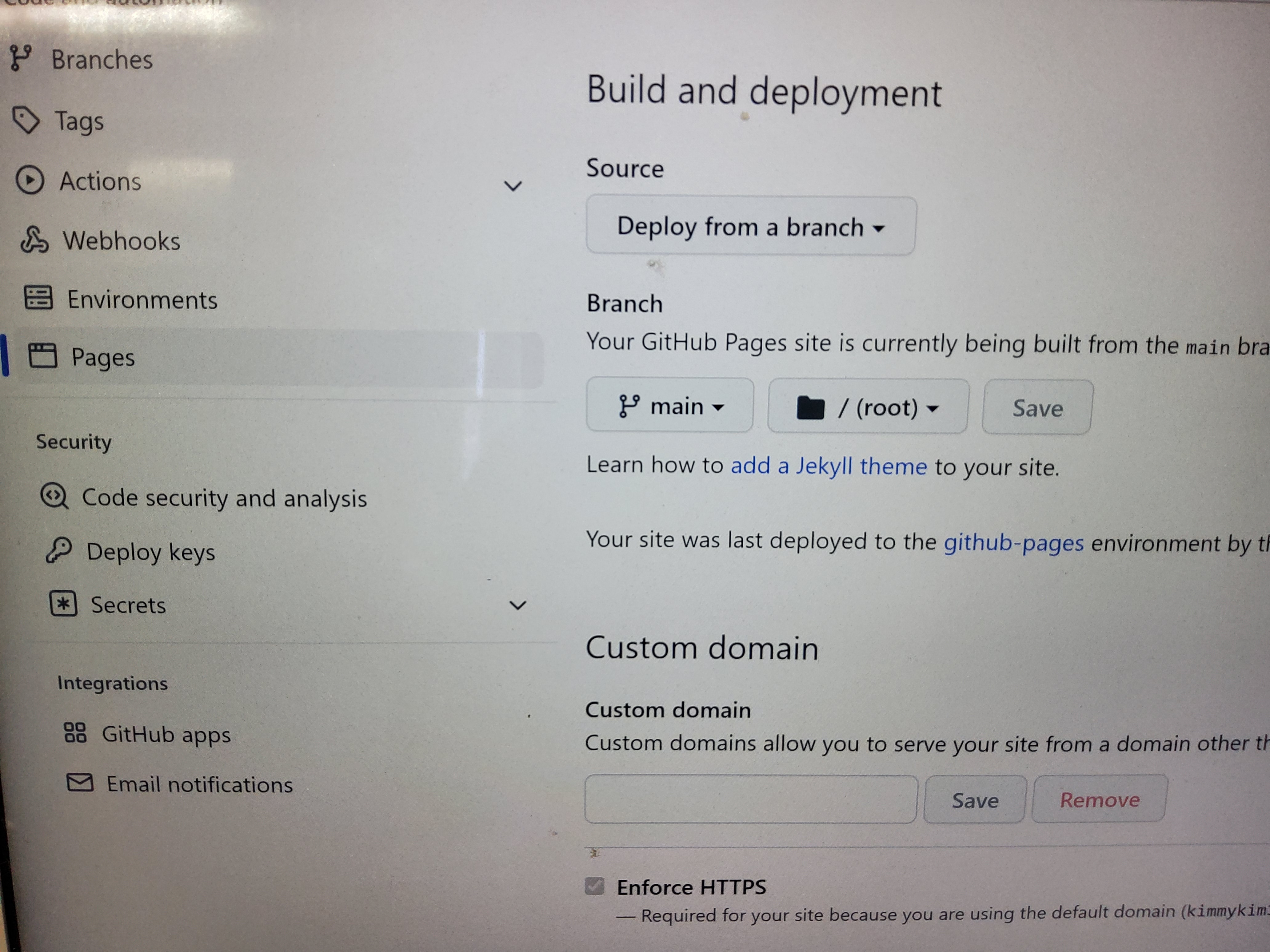Open the main branch dropdown

(670, 405)
